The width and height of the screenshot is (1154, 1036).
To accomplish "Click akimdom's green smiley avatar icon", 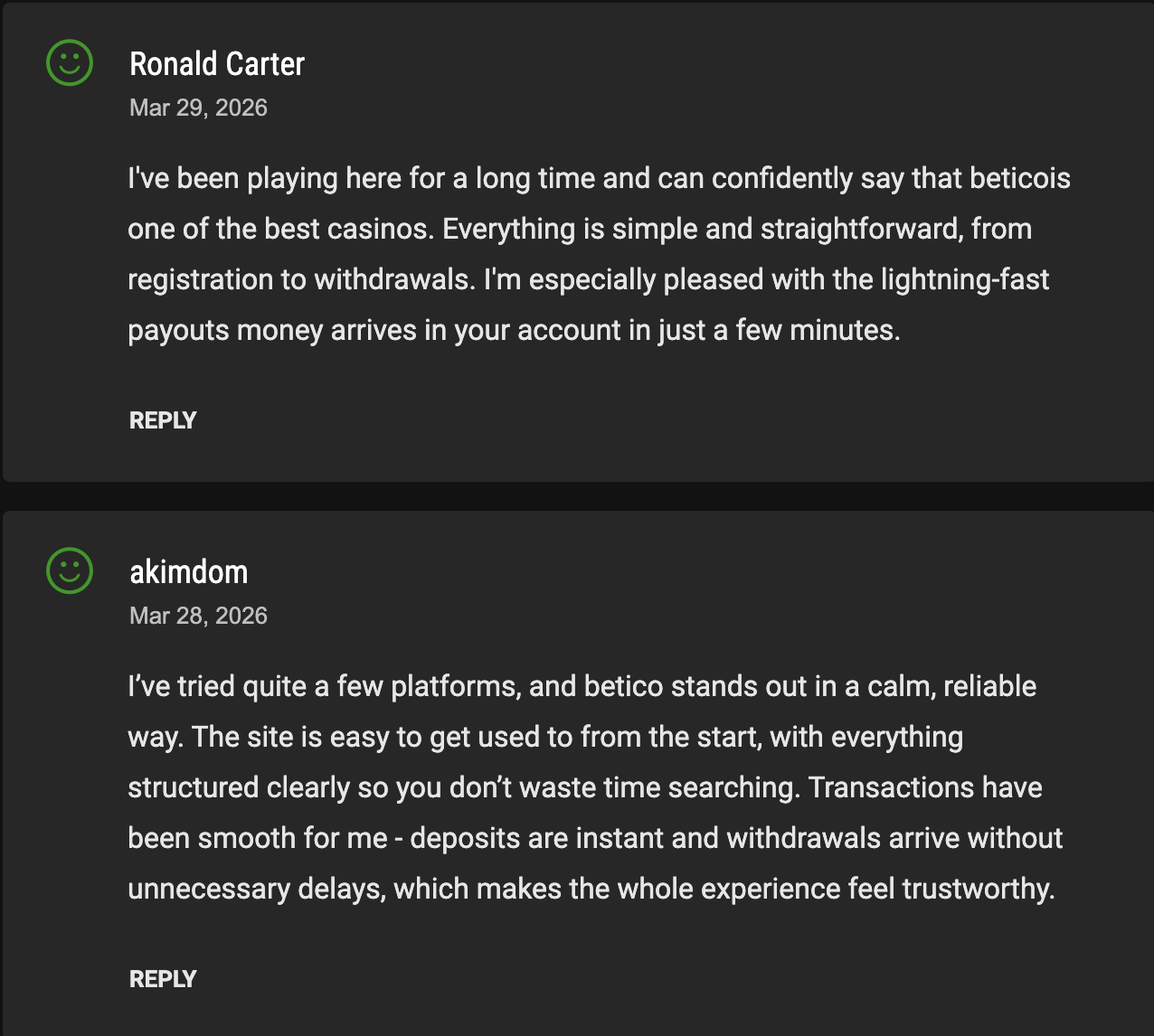I will point(70,571).
